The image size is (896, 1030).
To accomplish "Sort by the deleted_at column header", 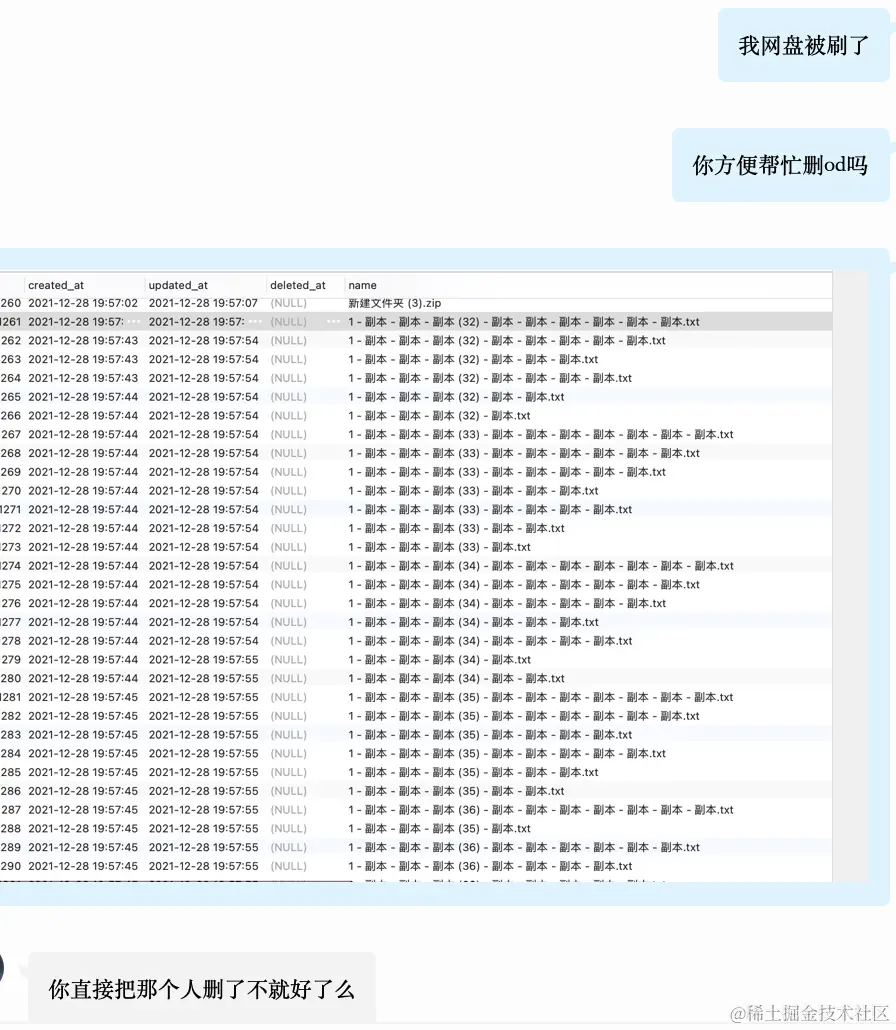I will coord(298,285).
